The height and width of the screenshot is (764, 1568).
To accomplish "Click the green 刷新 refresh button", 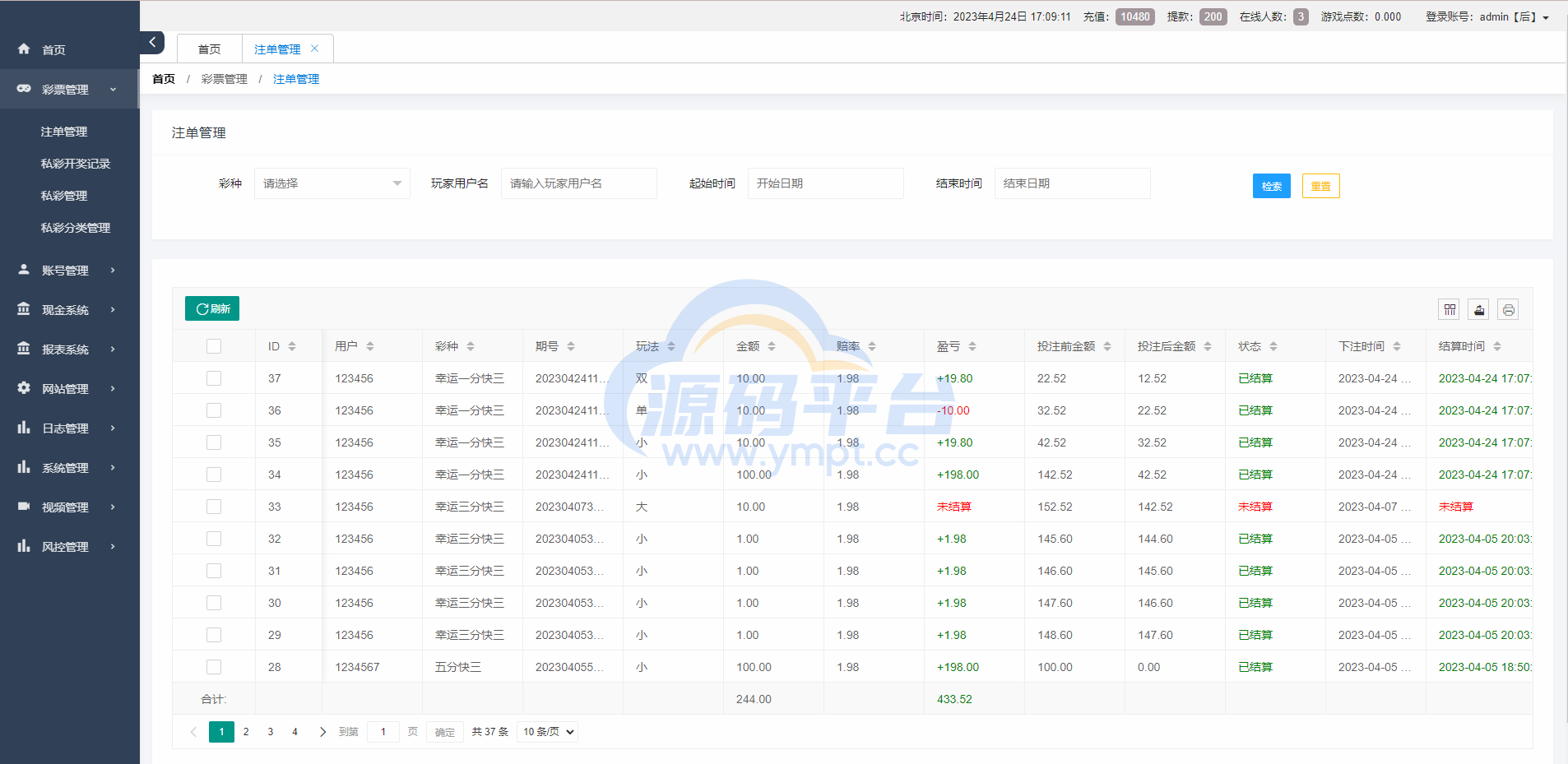I will [x=212, y=308].
